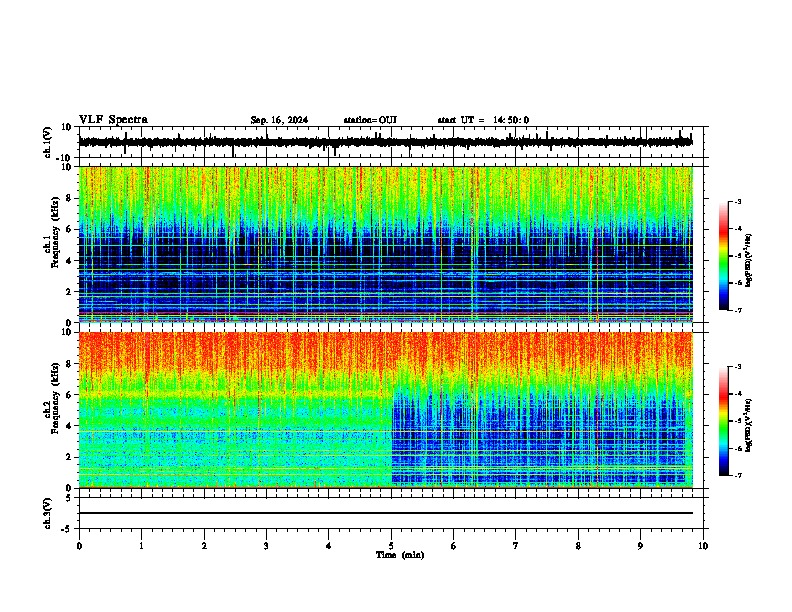Image resolution: width=792 pixels, height=612 pixels.
Task: Click the "3" tick on the time axis
Action: coord(266,546)
